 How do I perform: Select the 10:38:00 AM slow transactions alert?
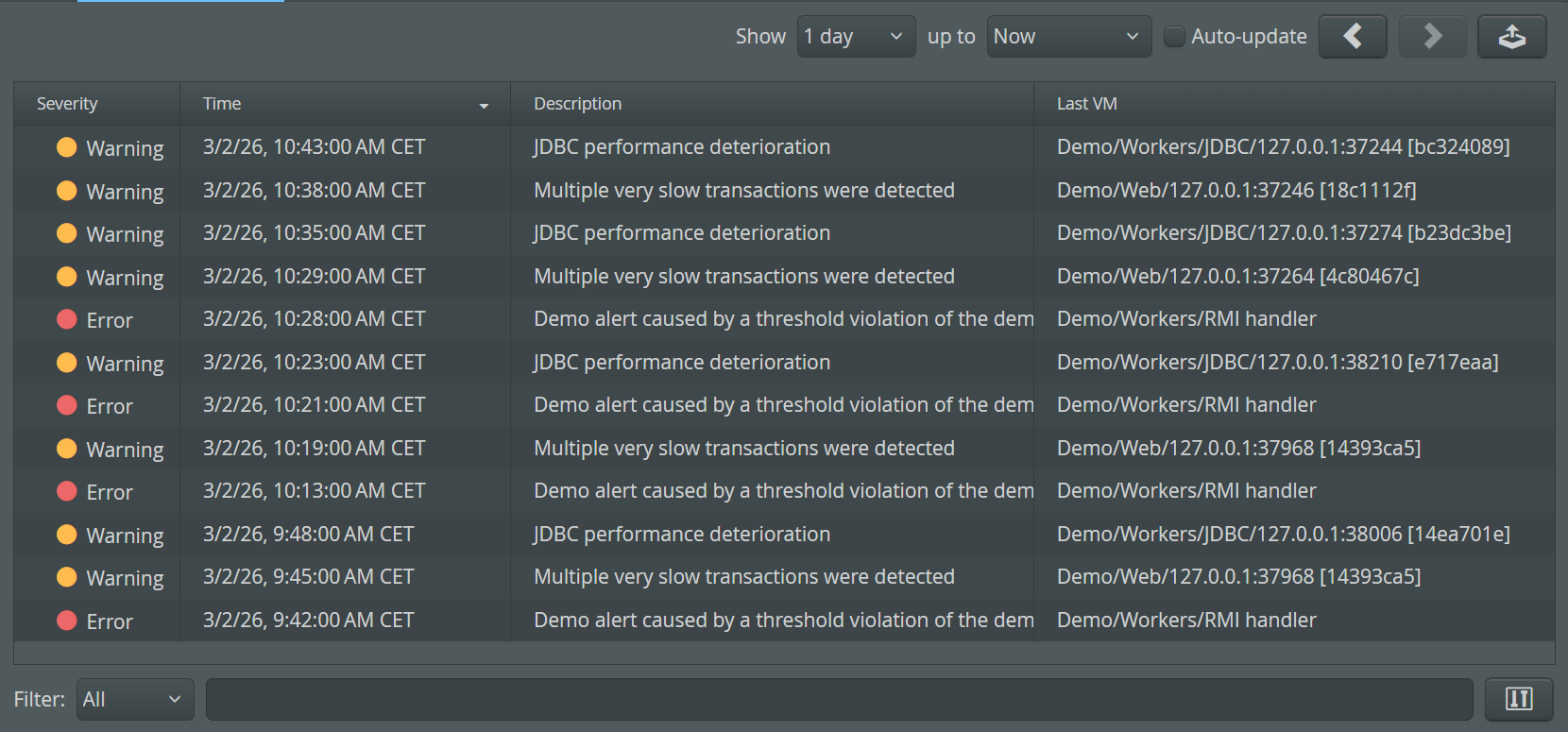pos(743,191)
